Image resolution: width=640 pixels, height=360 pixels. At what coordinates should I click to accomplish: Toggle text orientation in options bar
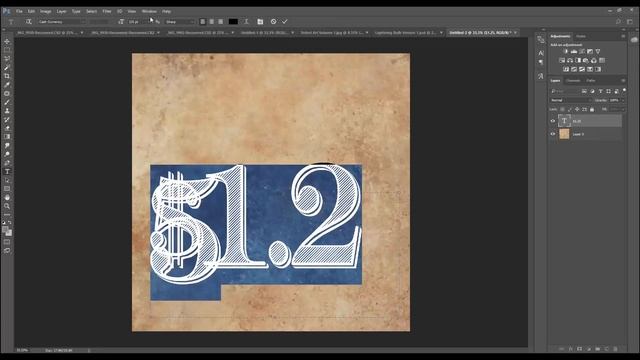pyautogui.click(x=29, y=22)
